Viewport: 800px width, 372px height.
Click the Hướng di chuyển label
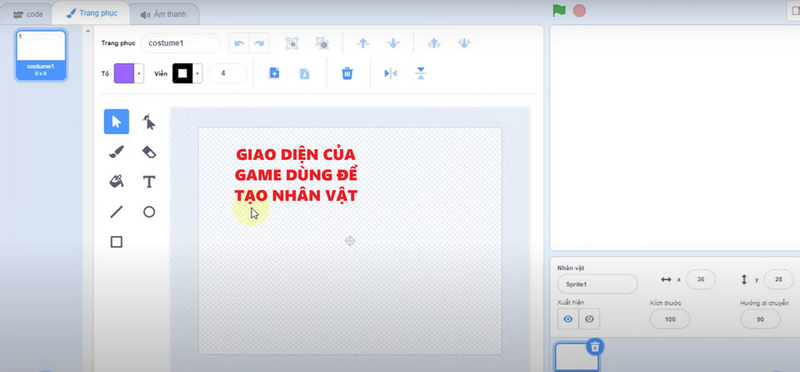(x=764, y=303)
